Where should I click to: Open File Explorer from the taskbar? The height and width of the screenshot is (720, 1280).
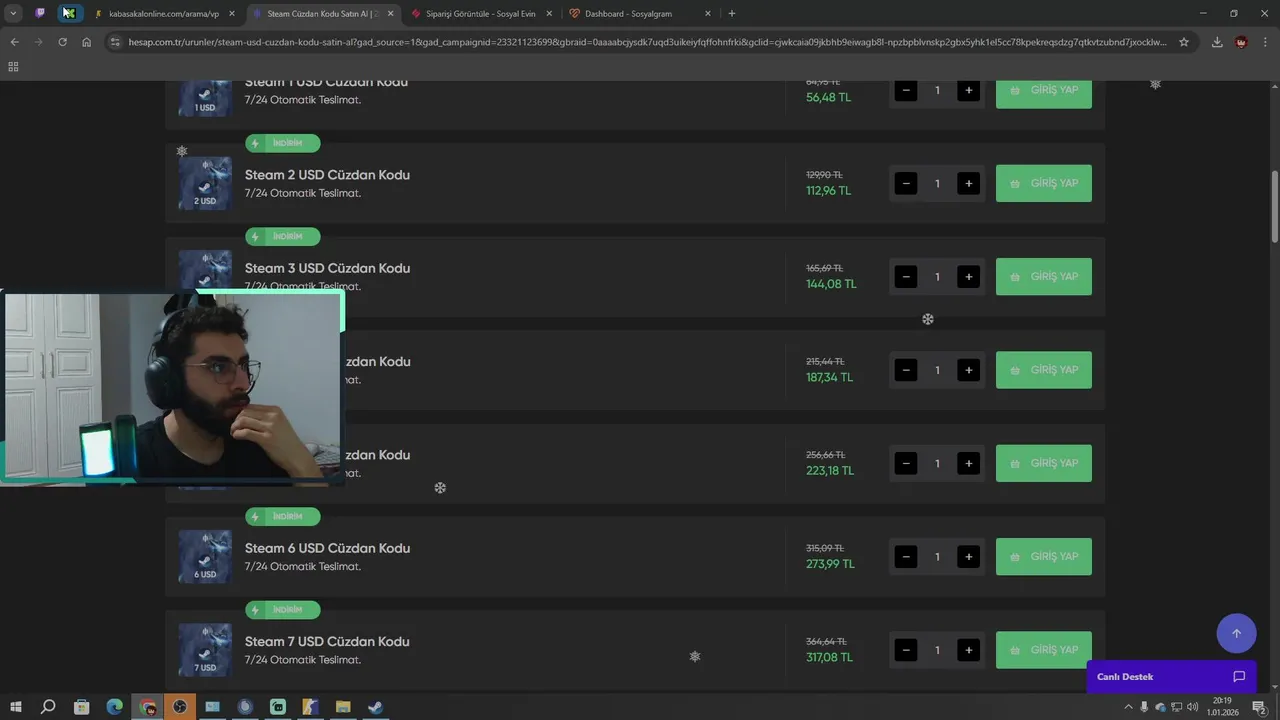click(343, 707)
